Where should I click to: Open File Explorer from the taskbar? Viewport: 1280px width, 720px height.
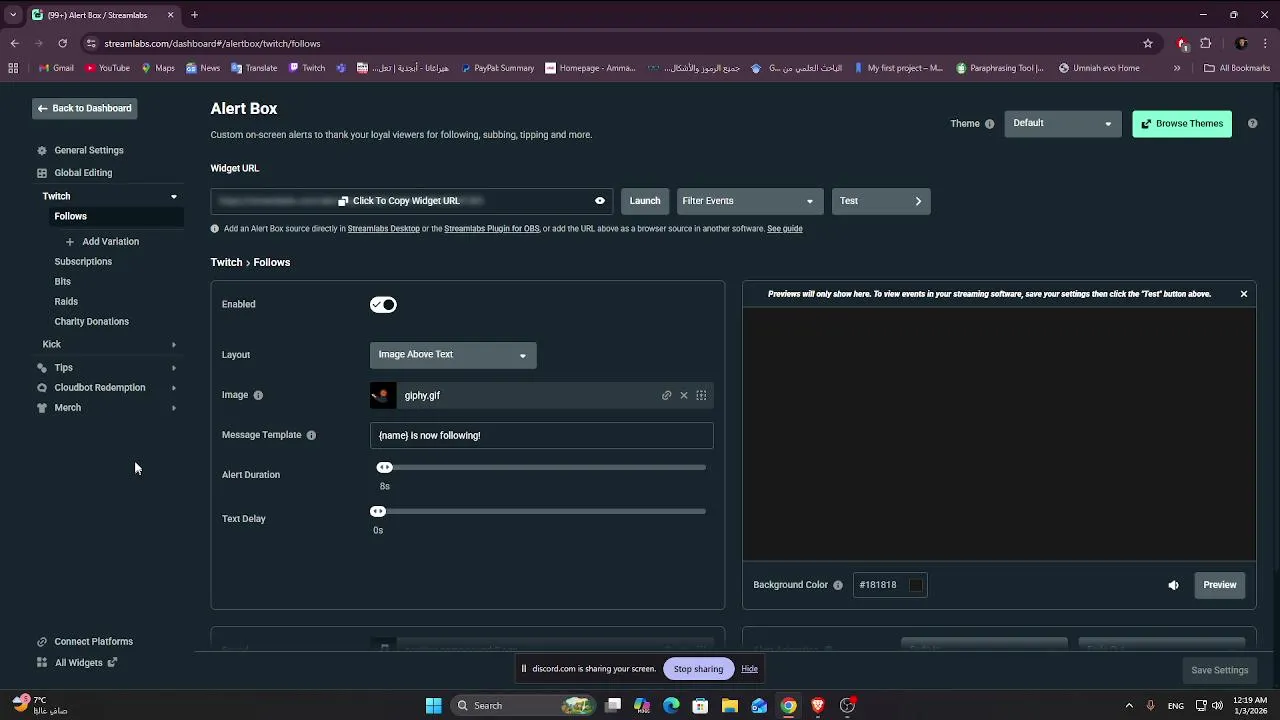730,706
